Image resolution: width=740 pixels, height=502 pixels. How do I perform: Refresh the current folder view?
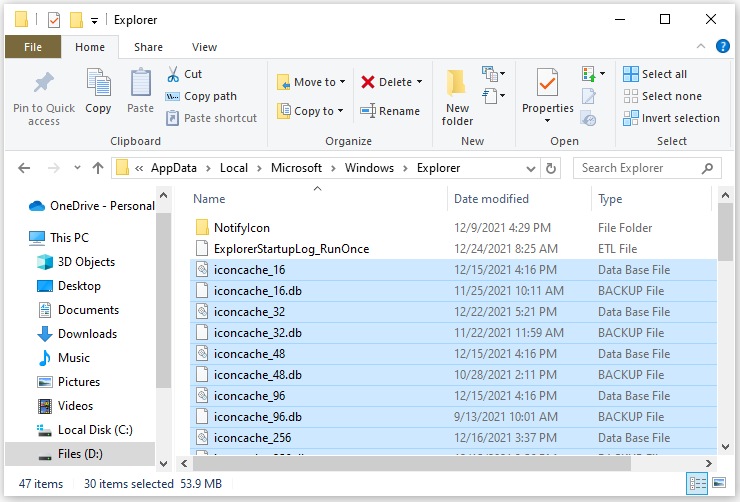[x=550, y=168]
